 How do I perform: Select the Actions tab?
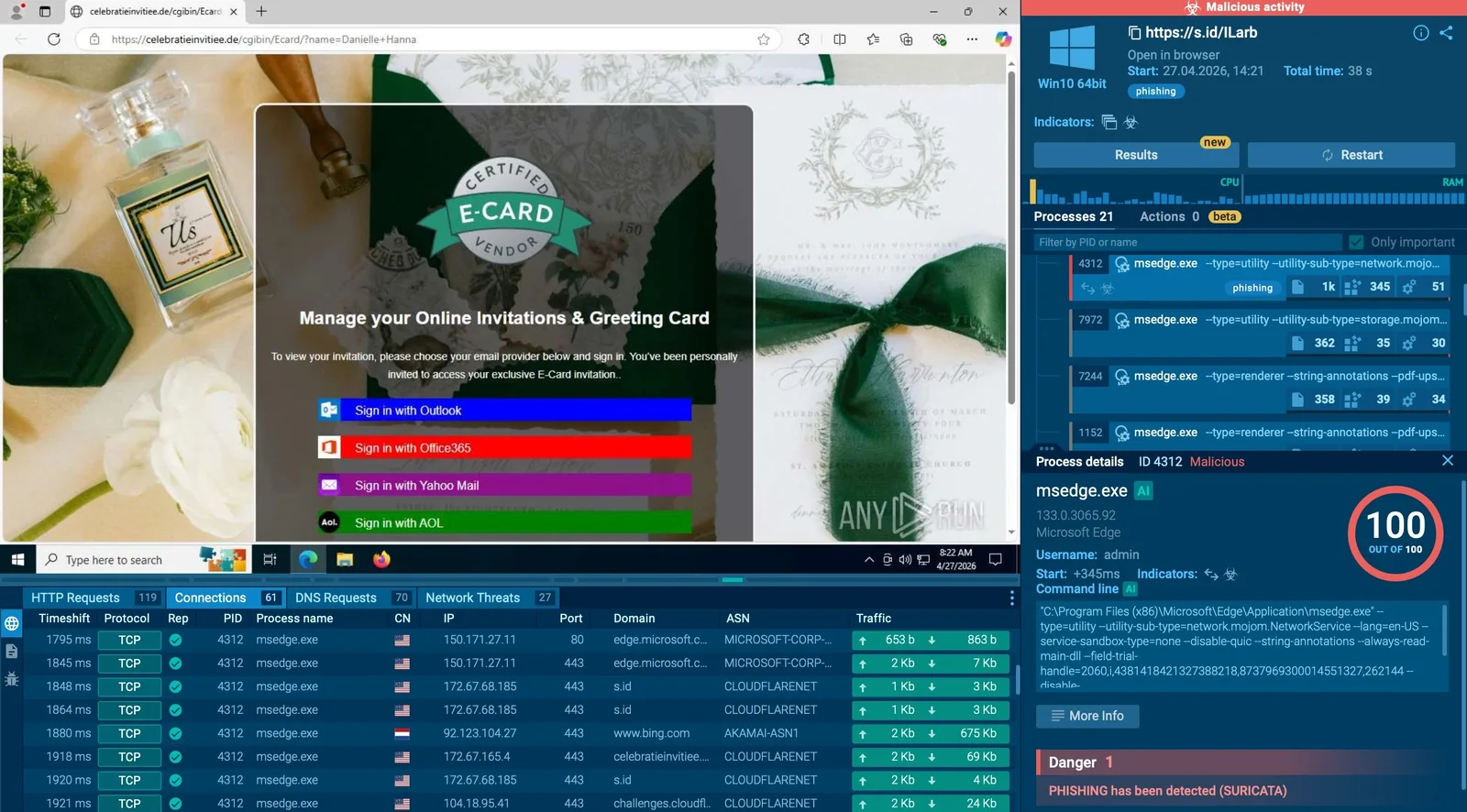click(1169, 216)
